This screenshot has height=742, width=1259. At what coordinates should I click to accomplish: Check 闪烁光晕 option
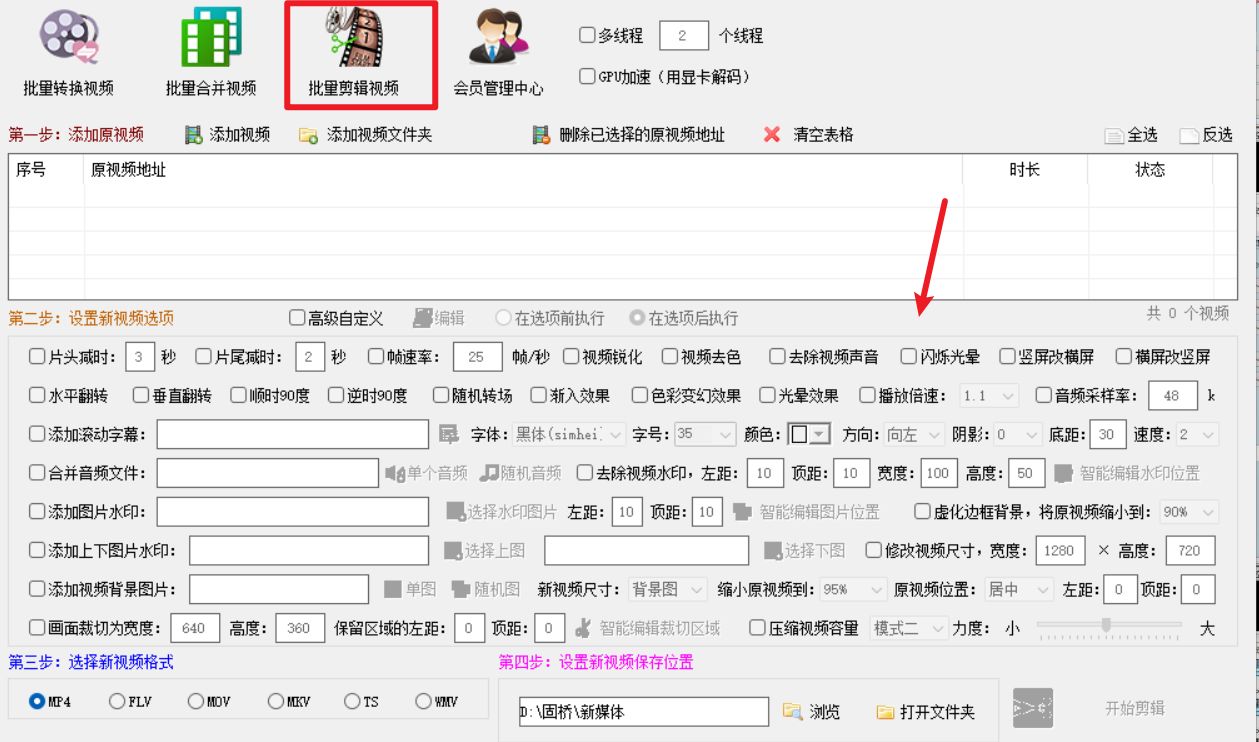[909, 356]
